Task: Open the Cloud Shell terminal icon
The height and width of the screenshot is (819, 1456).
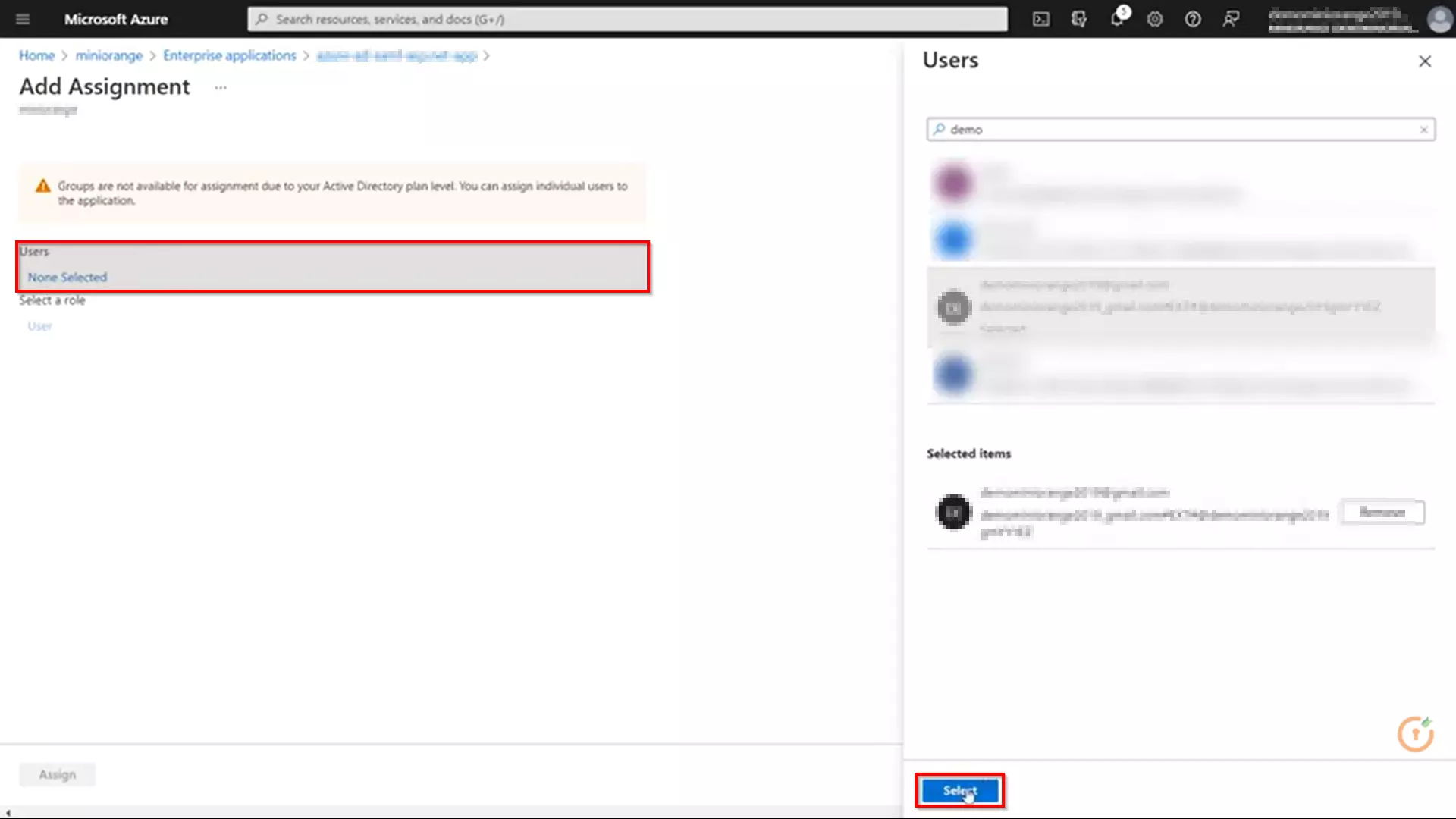Action: [x=1040, y=19]
